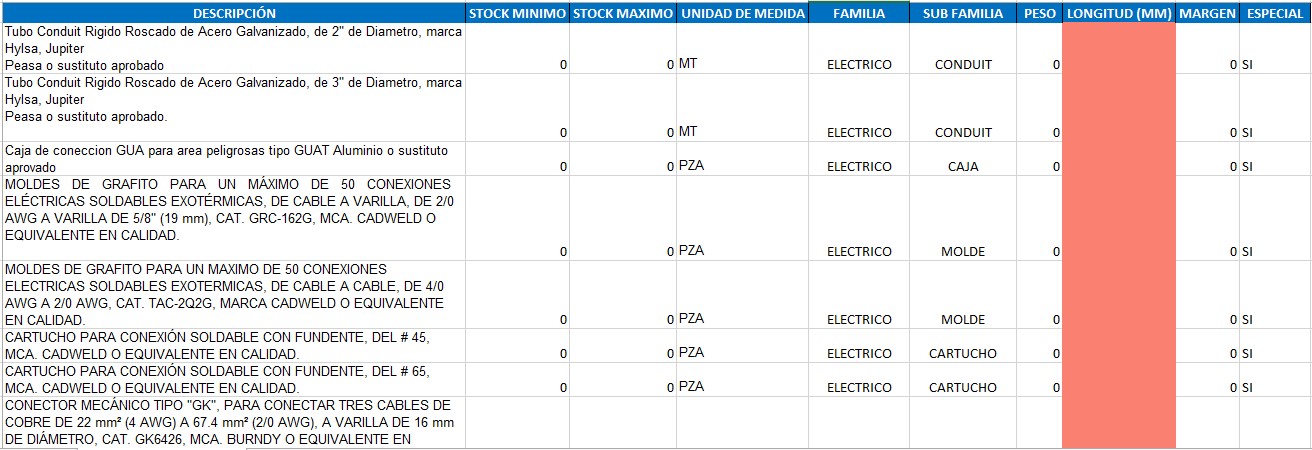Click MT unit cell of the 3" conduit row
Image resolution: width=1312 pixels, height=450 pixels.
click(742, 108)
